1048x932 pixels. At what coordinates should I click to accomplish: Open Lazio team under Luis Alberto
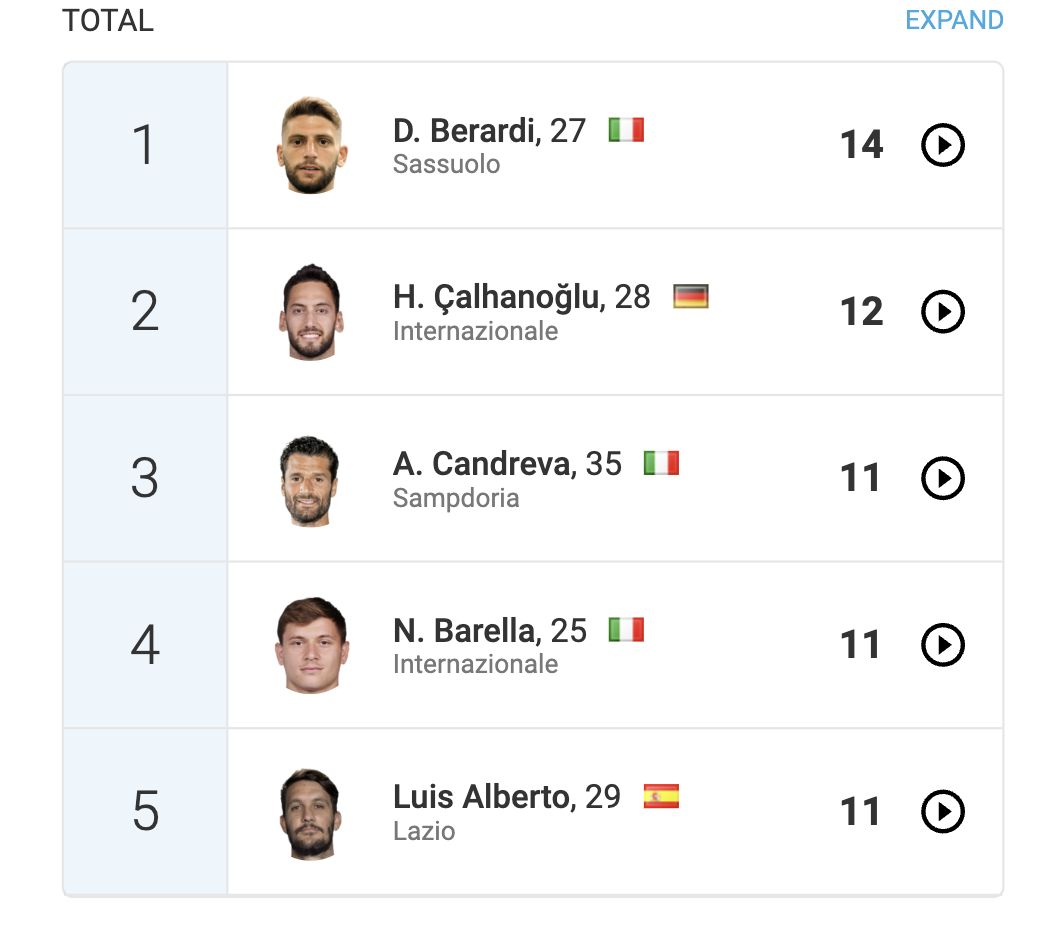[x=424, y=831]
